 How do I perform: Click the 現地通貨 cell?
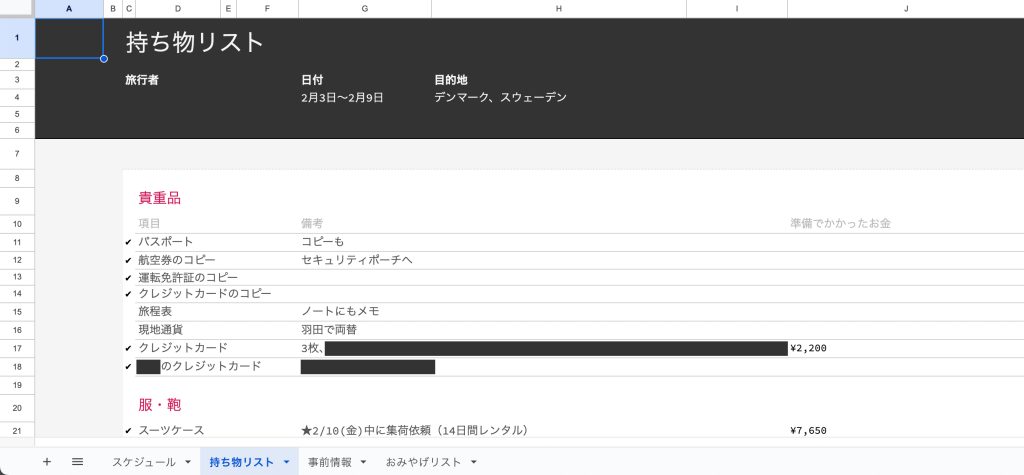tap(160, 330)
